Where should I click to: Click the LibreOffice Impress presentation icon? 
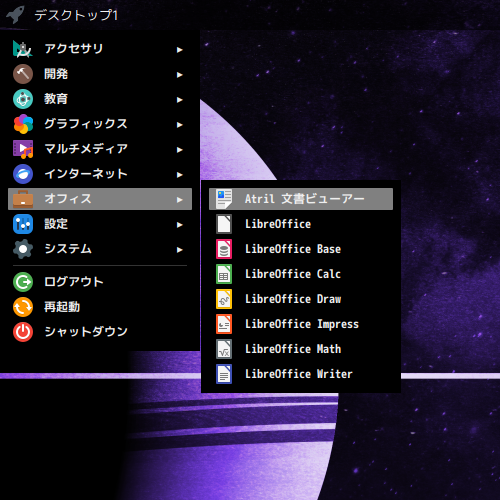coord(224,324)
